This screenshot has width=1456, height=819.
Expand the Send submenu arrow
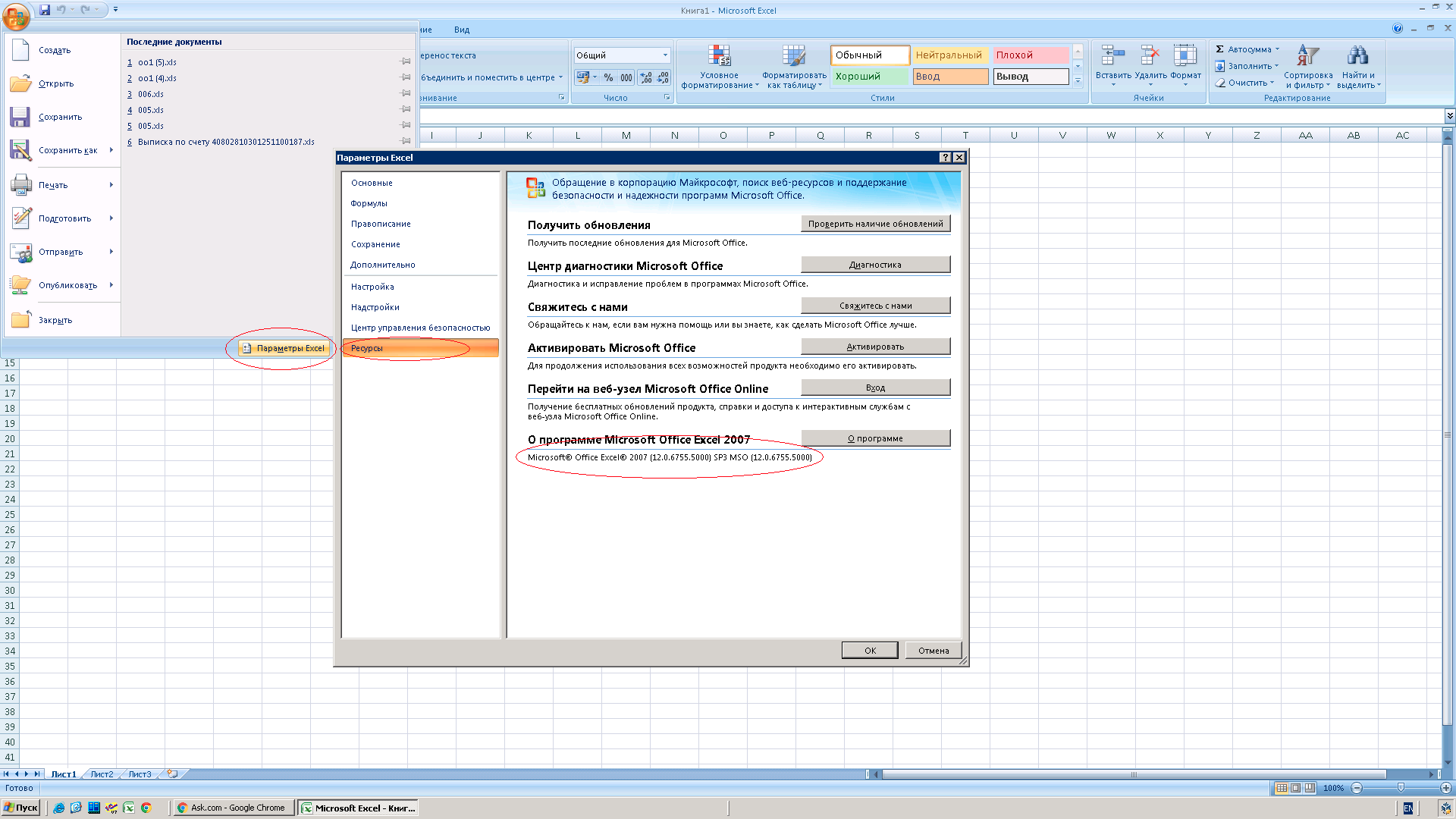(111, 252)
